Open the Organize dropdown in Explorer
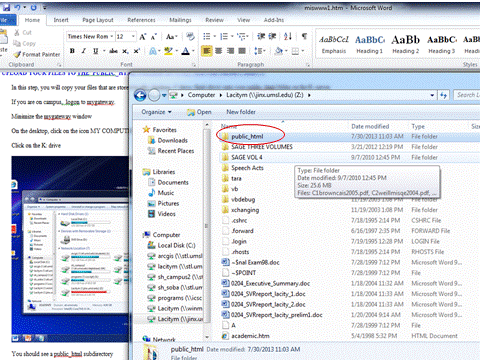Image resolution: width=480 pixels, height=360 pixels. coord(156,112)
